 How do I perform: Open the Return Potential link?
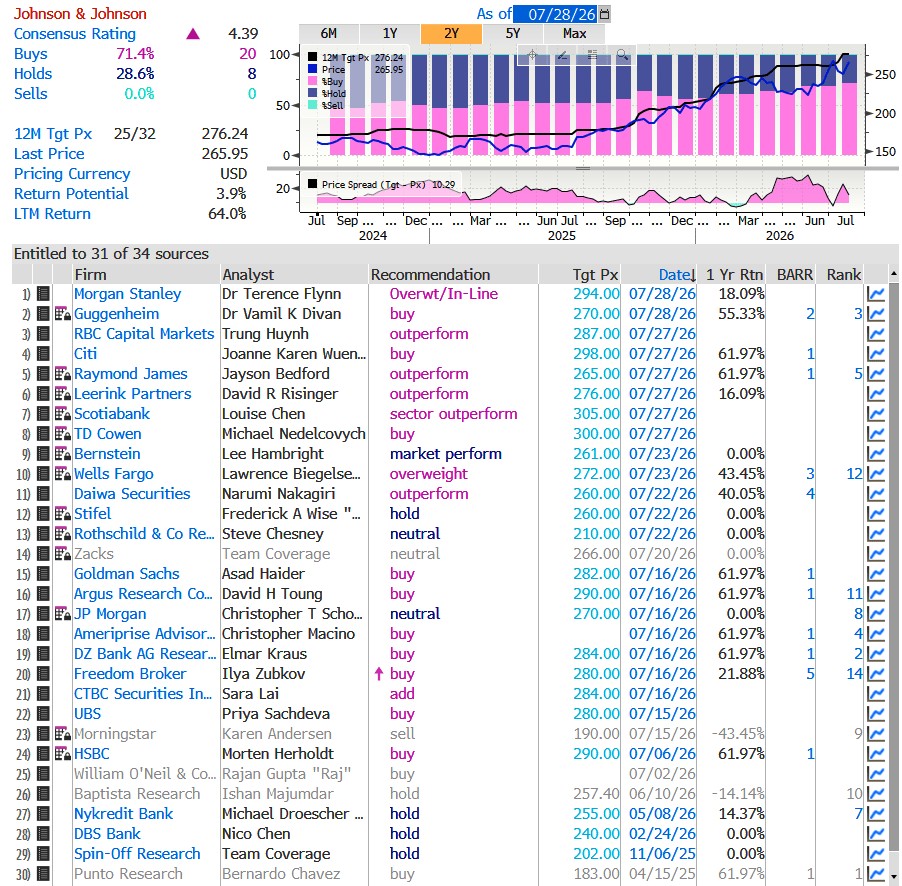click(x=71, y=194)
